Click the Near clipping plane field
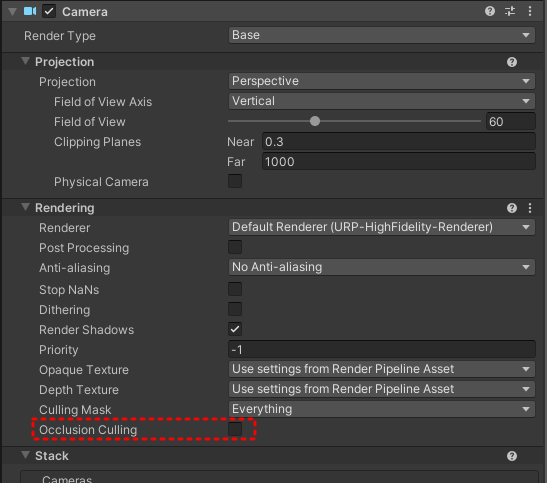Viewport: 547px width, 483px height. tap(399, 142)
